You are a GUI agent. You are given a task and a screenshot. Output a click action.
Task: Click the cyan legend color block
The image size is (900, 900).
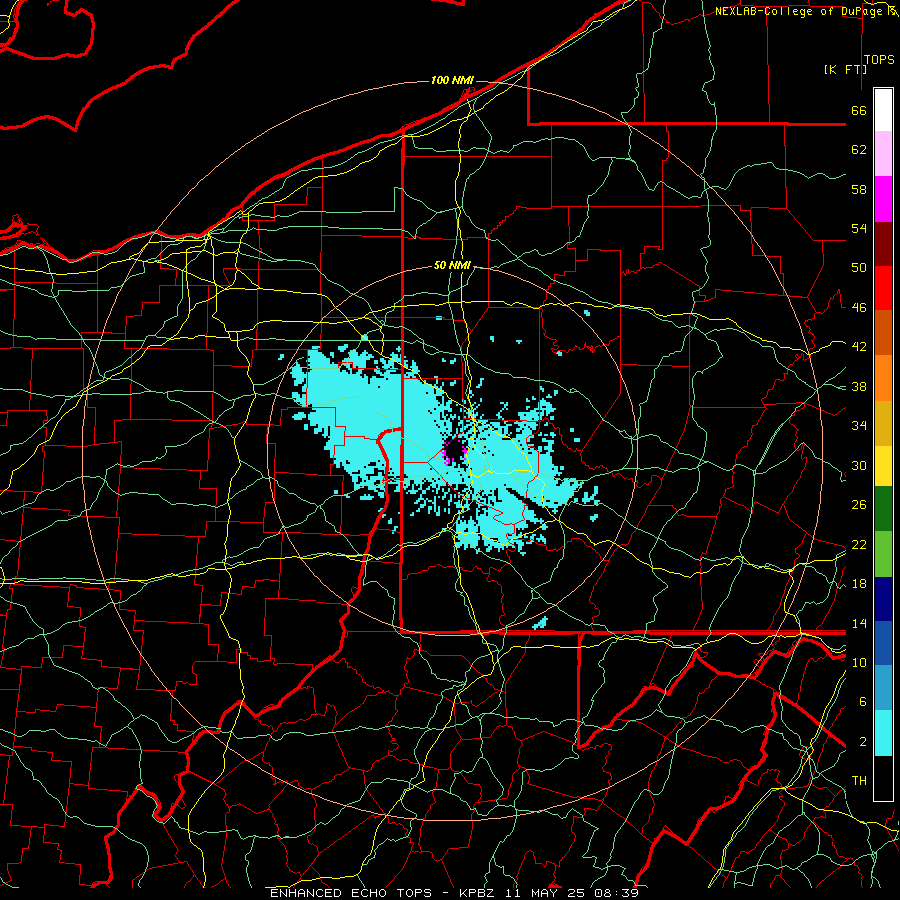point(883,733)
